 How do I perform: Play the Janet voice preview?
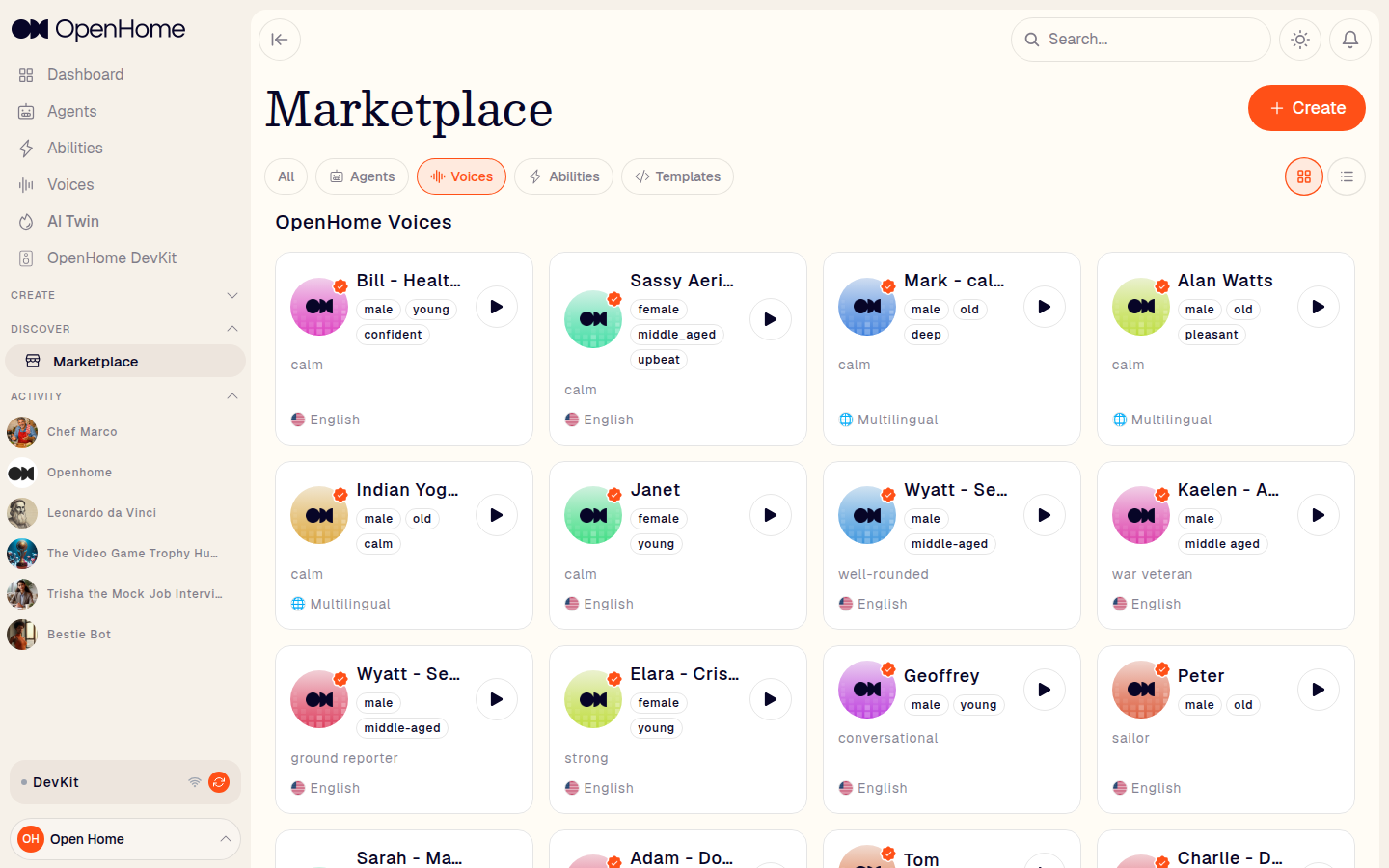[x=771, y=515]
